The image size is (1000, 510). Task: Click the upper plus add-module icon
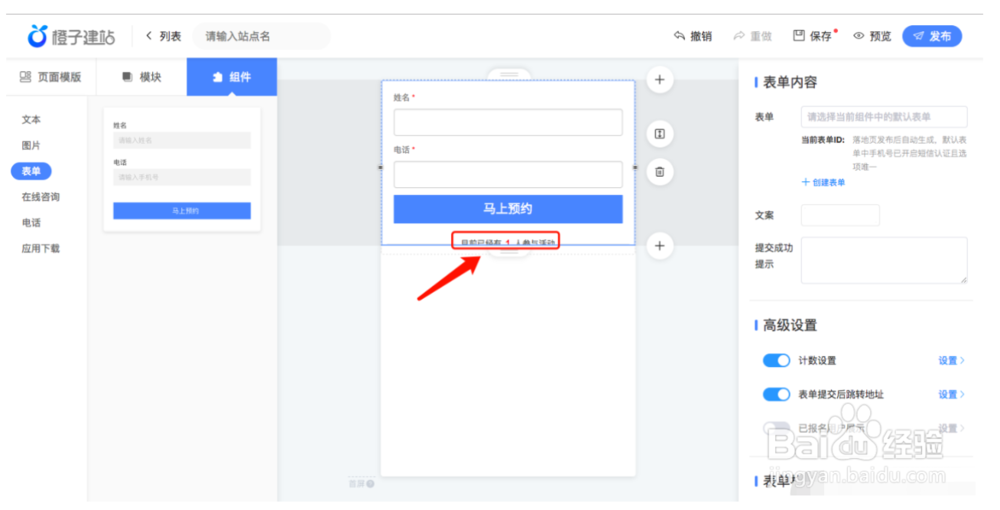click(x=659, y=80)
